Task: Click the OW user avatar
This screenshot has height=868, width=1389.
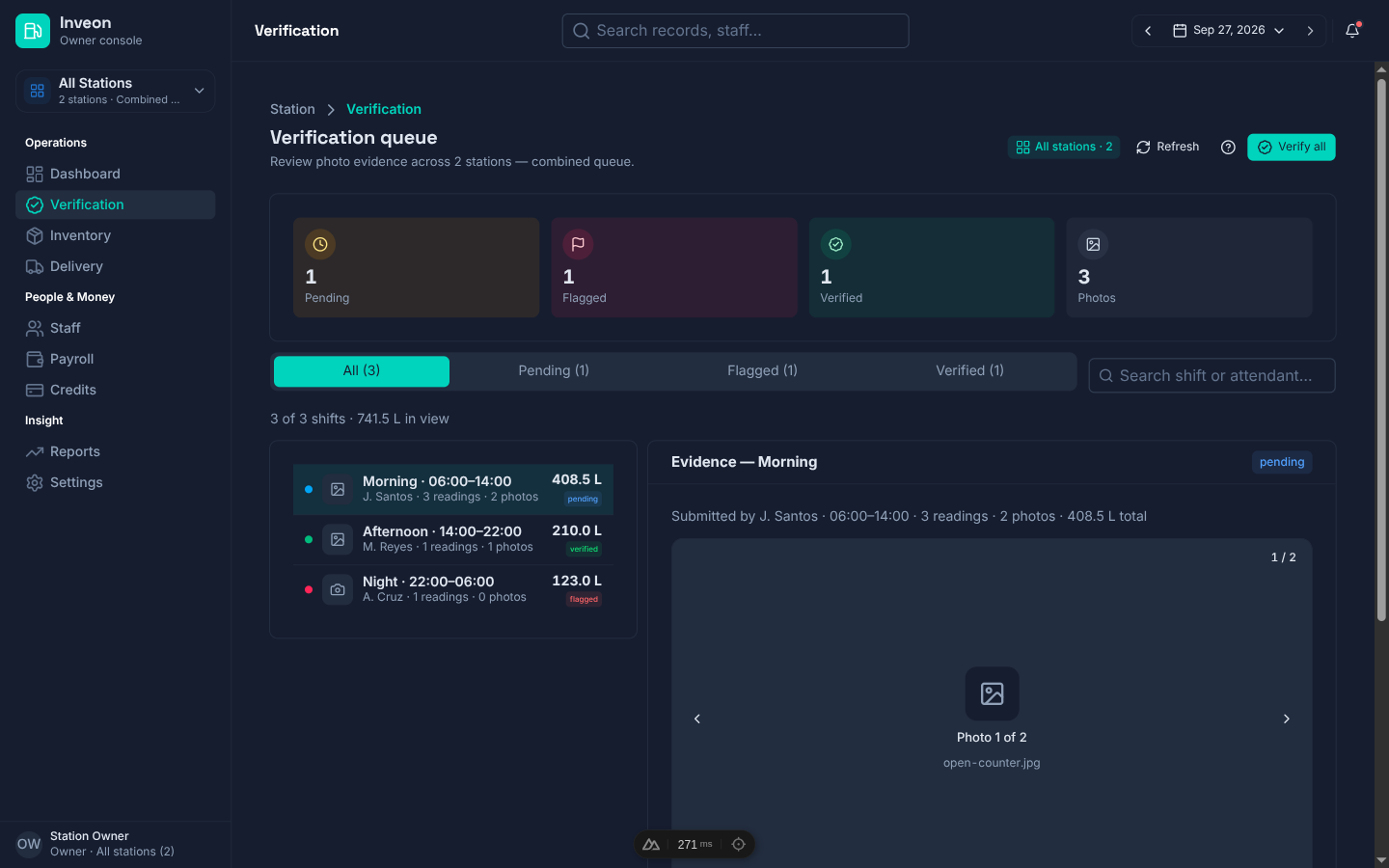Action: tap(29, 844)
